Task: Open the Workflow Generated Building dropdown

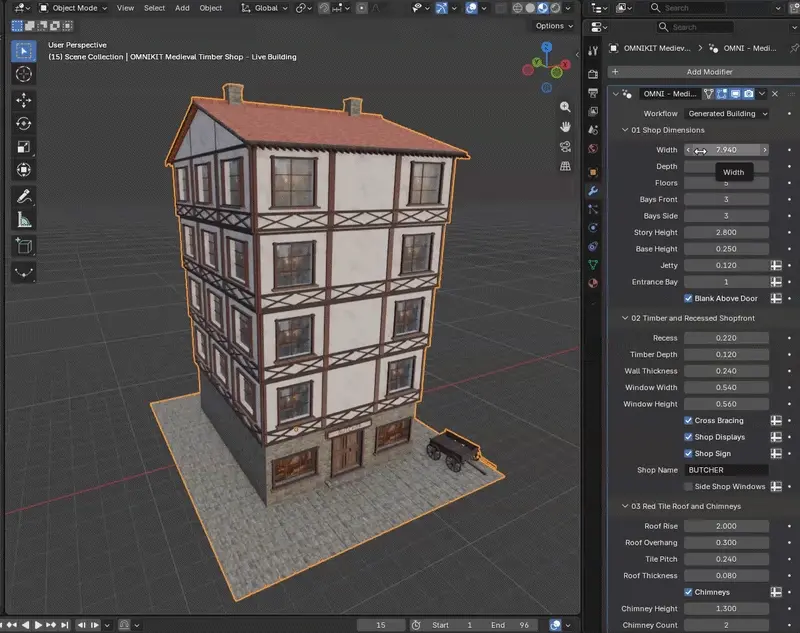Action: (x=727, y=114)
